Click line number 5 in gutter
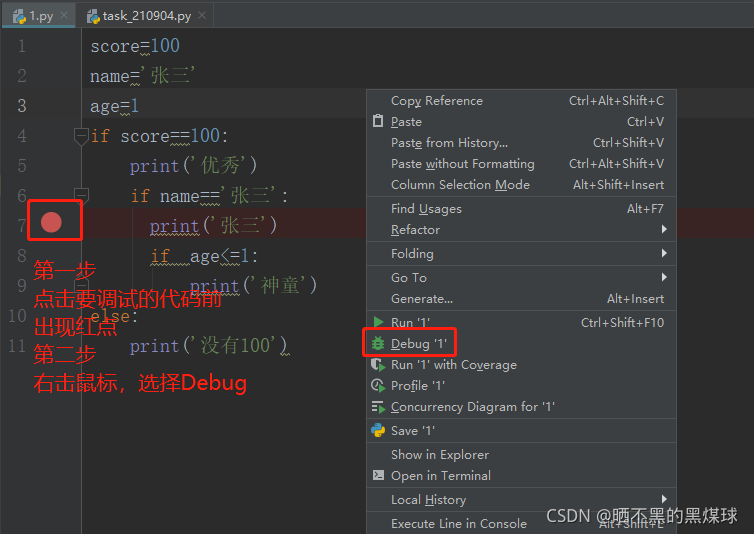 (22, 165)
